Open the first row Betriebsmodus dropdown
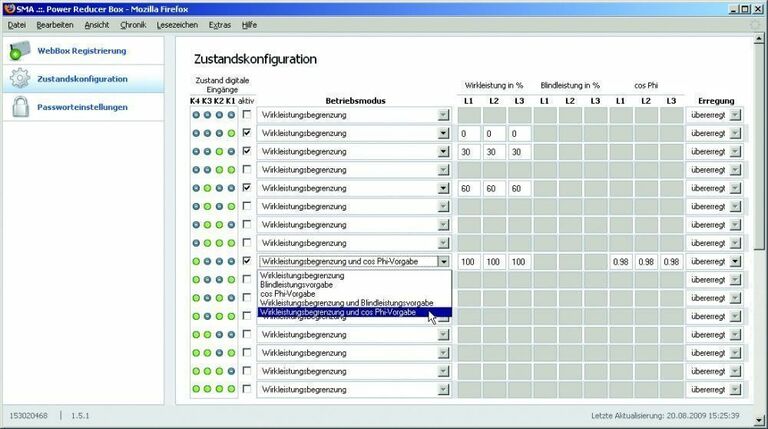Image resolution: width=768 pixels, height=429 pixels. [x=444, y=115]
